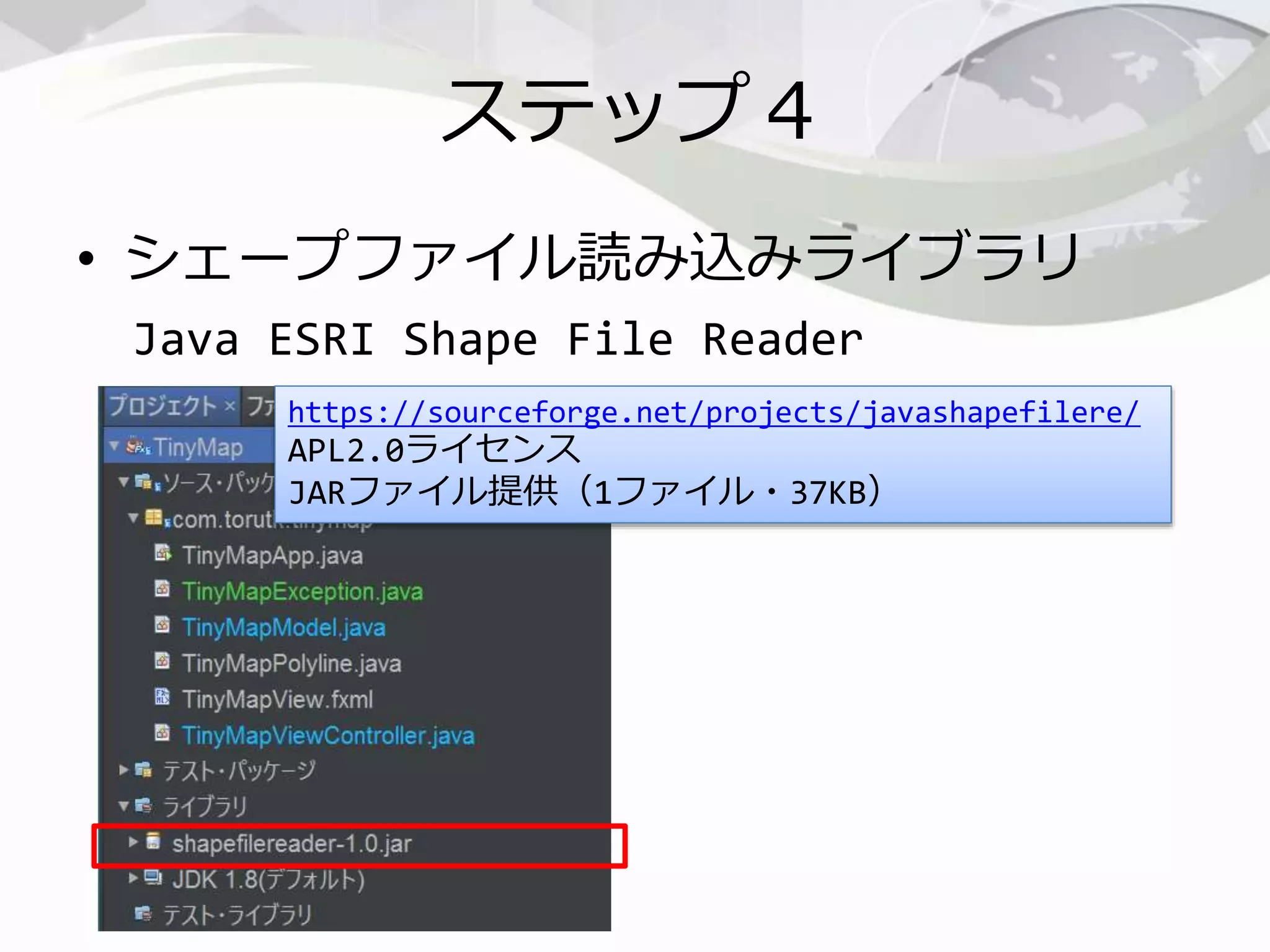Expand the shapefilereader-1.0.jar node
The height and width of the screenshot is (952, 1270).
click(x=133, y=841)
